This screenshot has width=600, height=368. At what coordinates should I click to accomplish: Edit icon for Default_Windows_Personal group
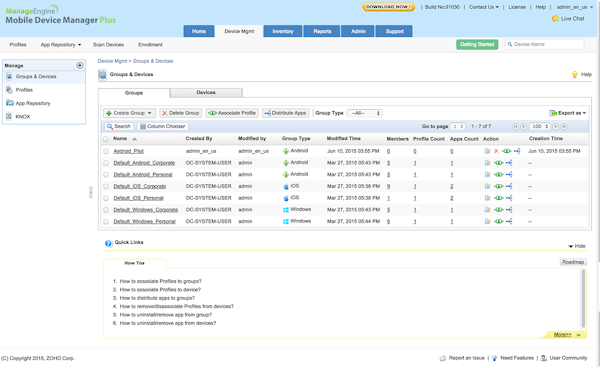[x=488, y=221]
